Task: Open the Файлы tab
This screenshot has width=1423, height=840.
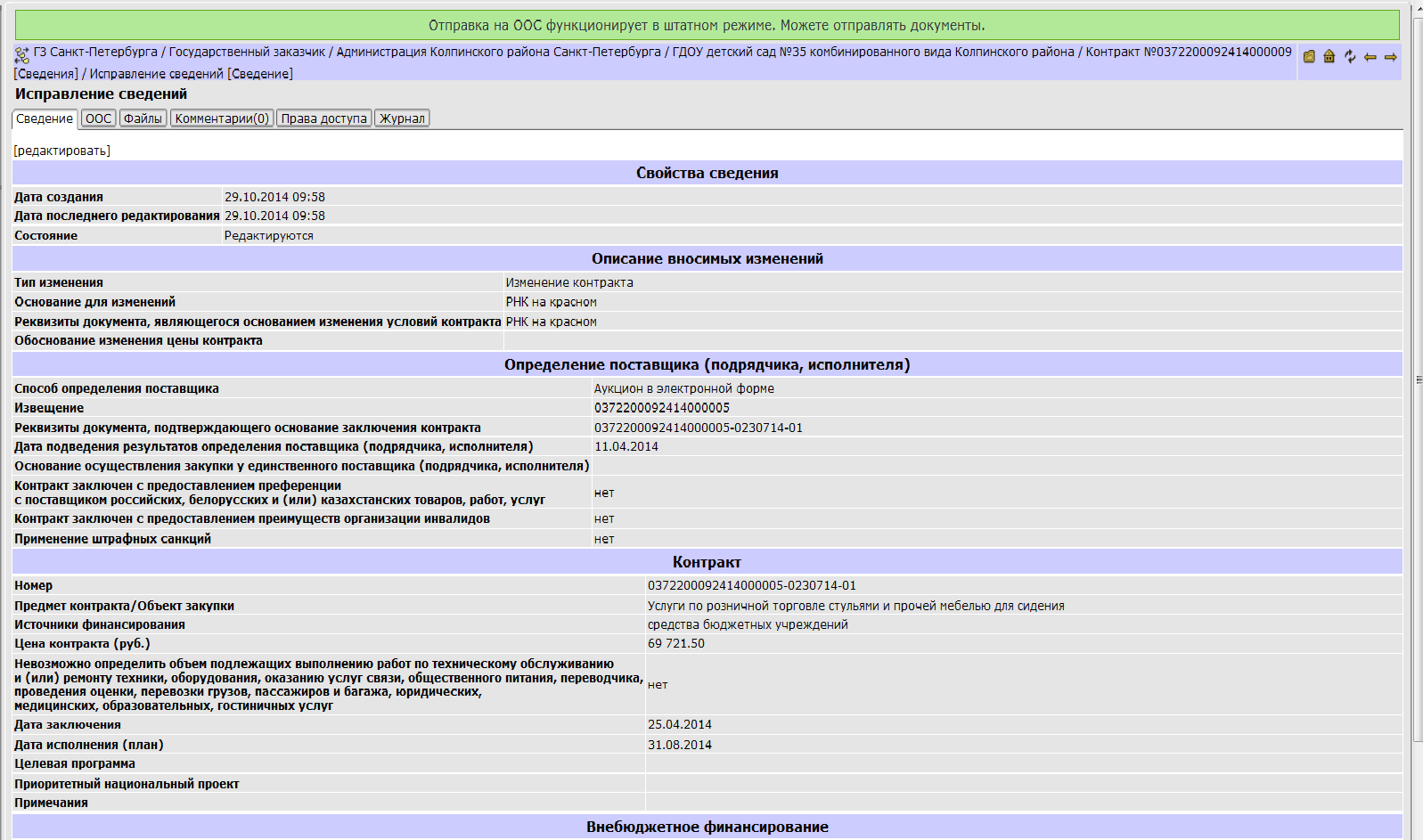Action: (x=143, y=118)
